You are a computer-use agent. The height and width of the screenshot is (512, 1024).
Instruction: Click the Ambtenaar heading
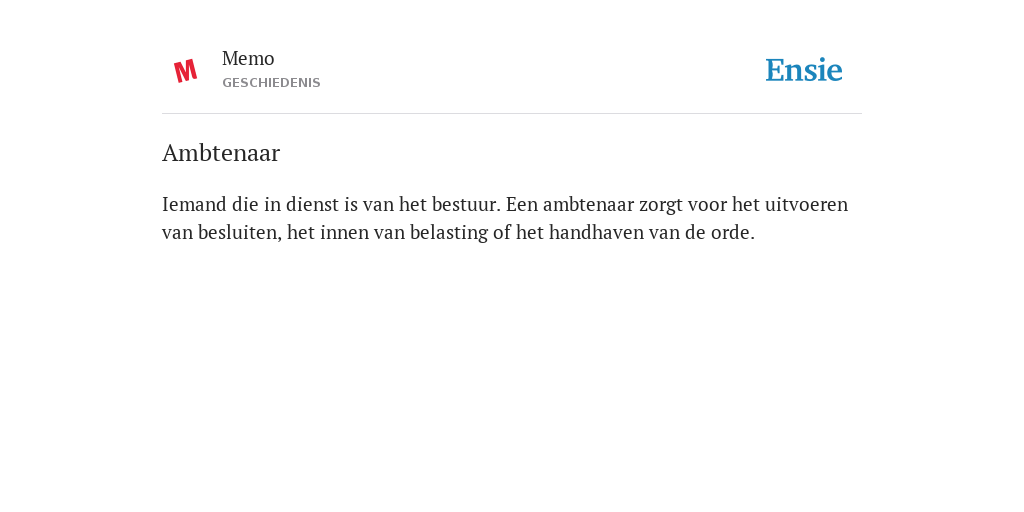pos(221,153)
